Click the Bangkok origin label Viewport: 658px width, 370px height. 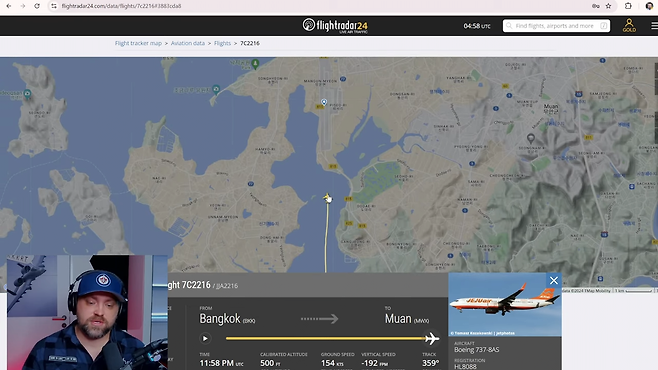click(x=227, y=319)
